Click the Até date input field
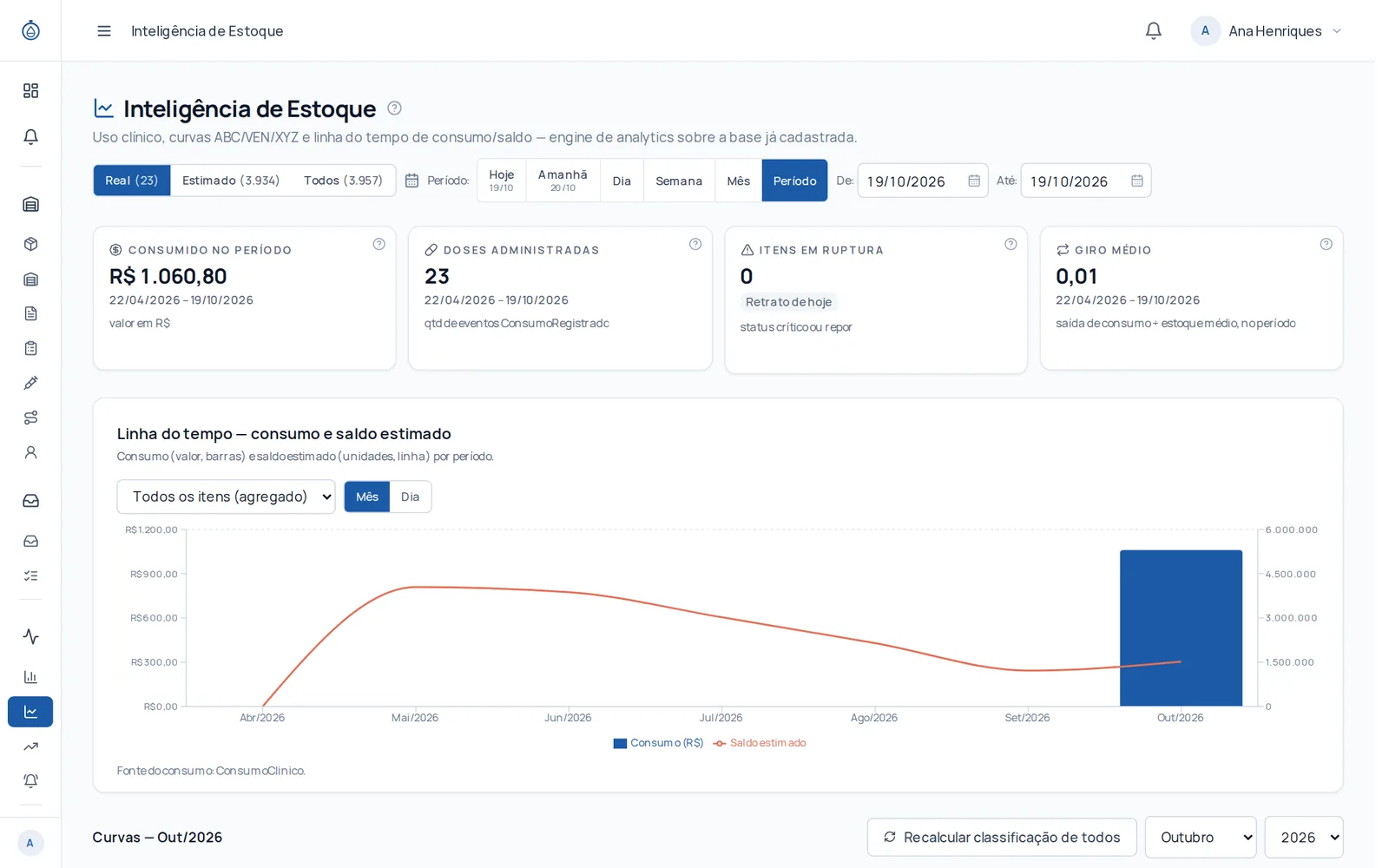 pyautogui.click(x=1085, y=181)
